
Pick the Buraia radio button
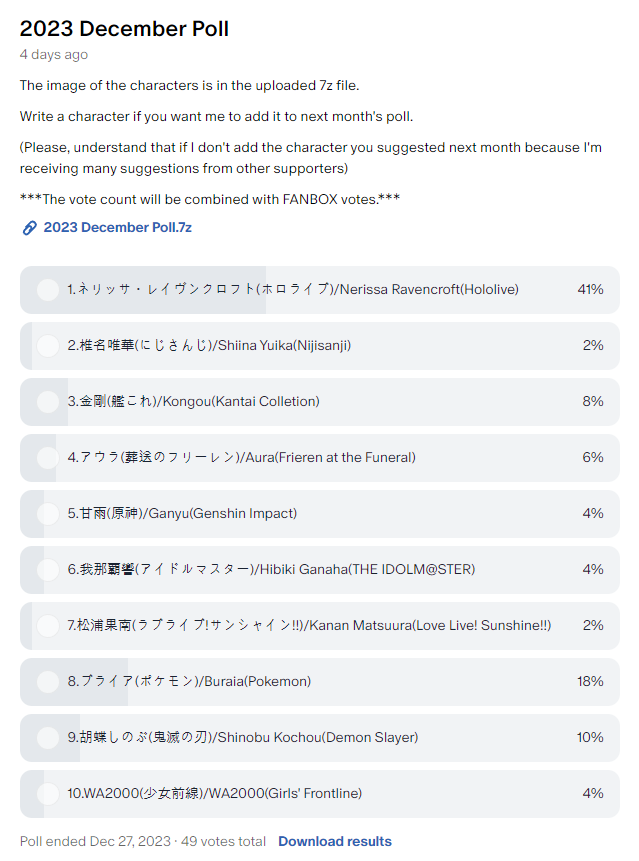coord(47,682)
